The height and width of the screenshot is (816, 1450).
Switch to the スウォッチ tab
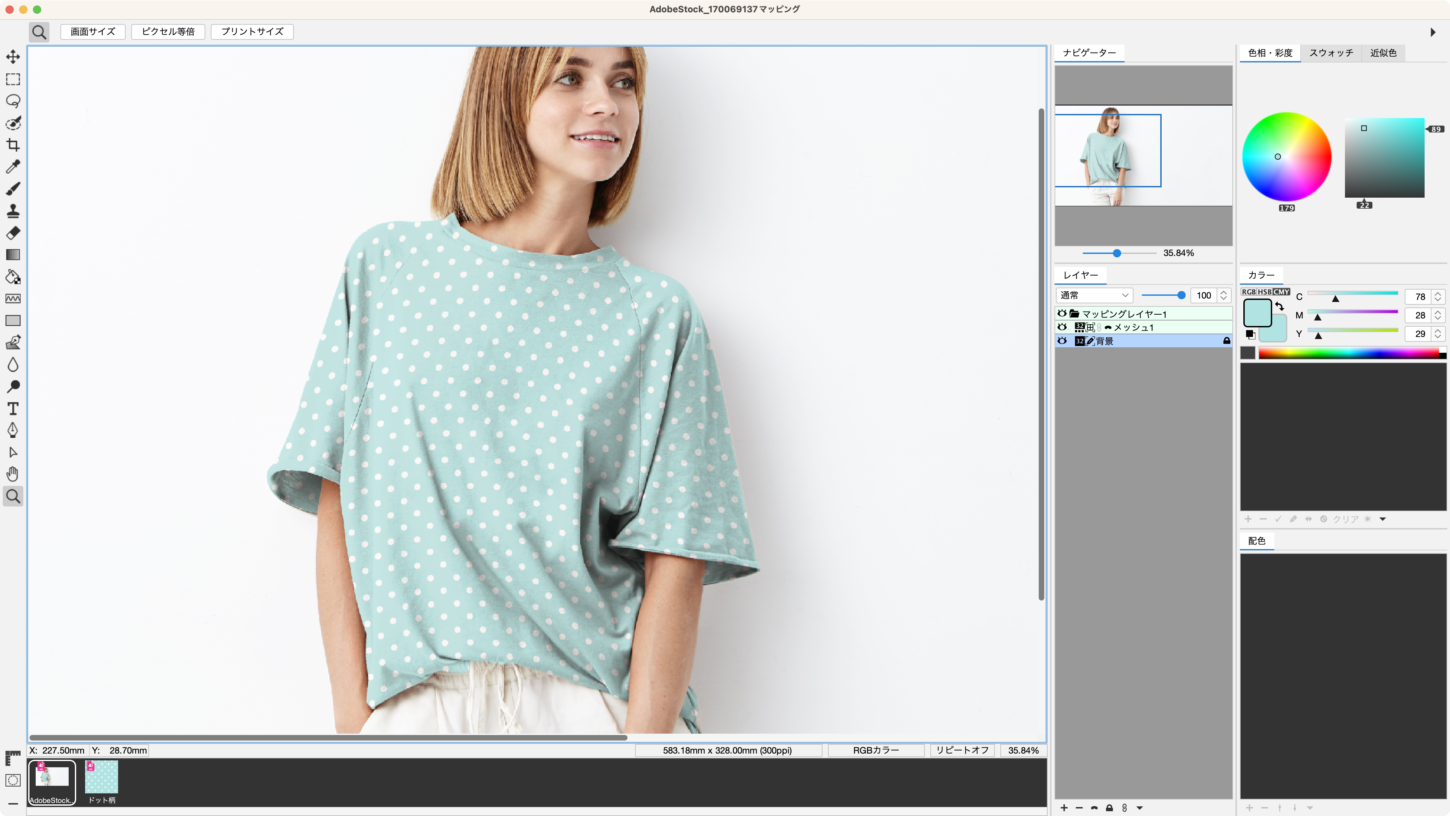tap(1331, 53)
